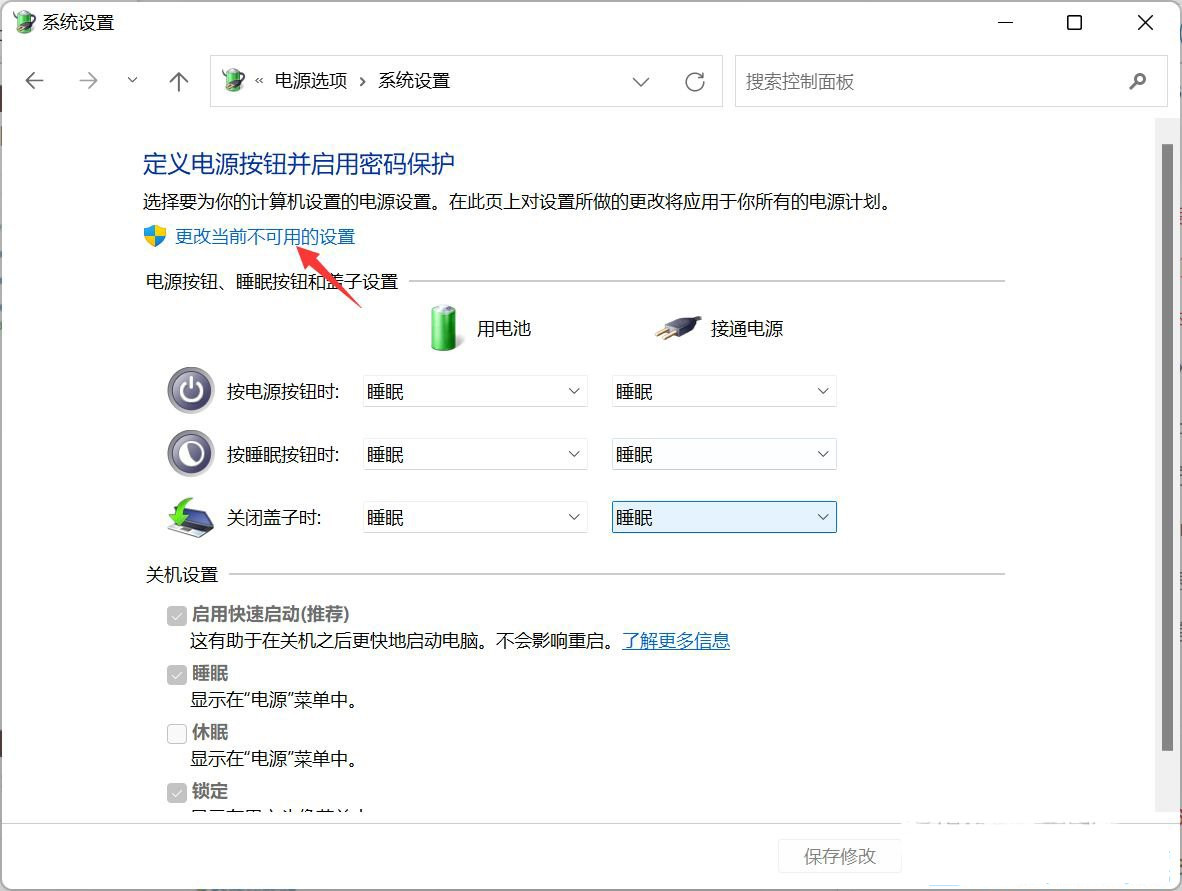Click the search magnifier icon
The image size is (1182, 891).
tap(1137, 82)
